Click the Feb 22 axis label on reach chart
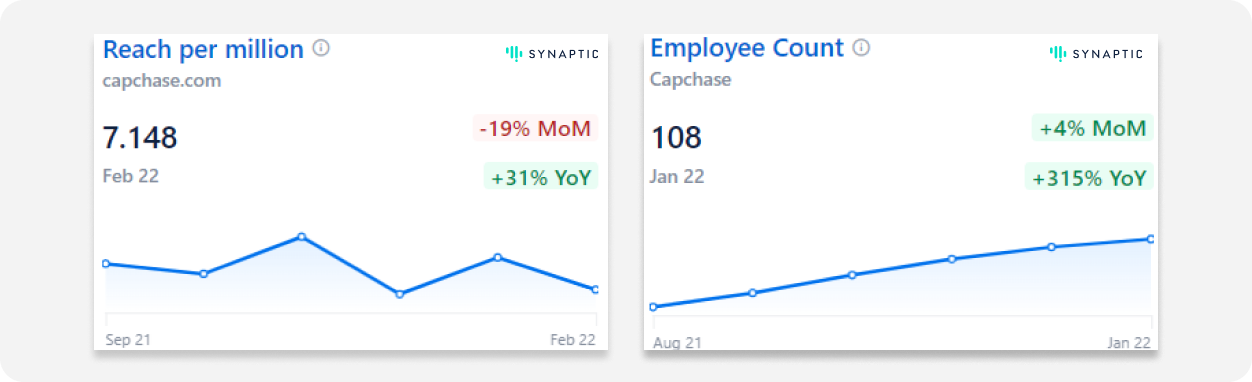Screen dimensions: 1252x382 (x=573, y=340)
